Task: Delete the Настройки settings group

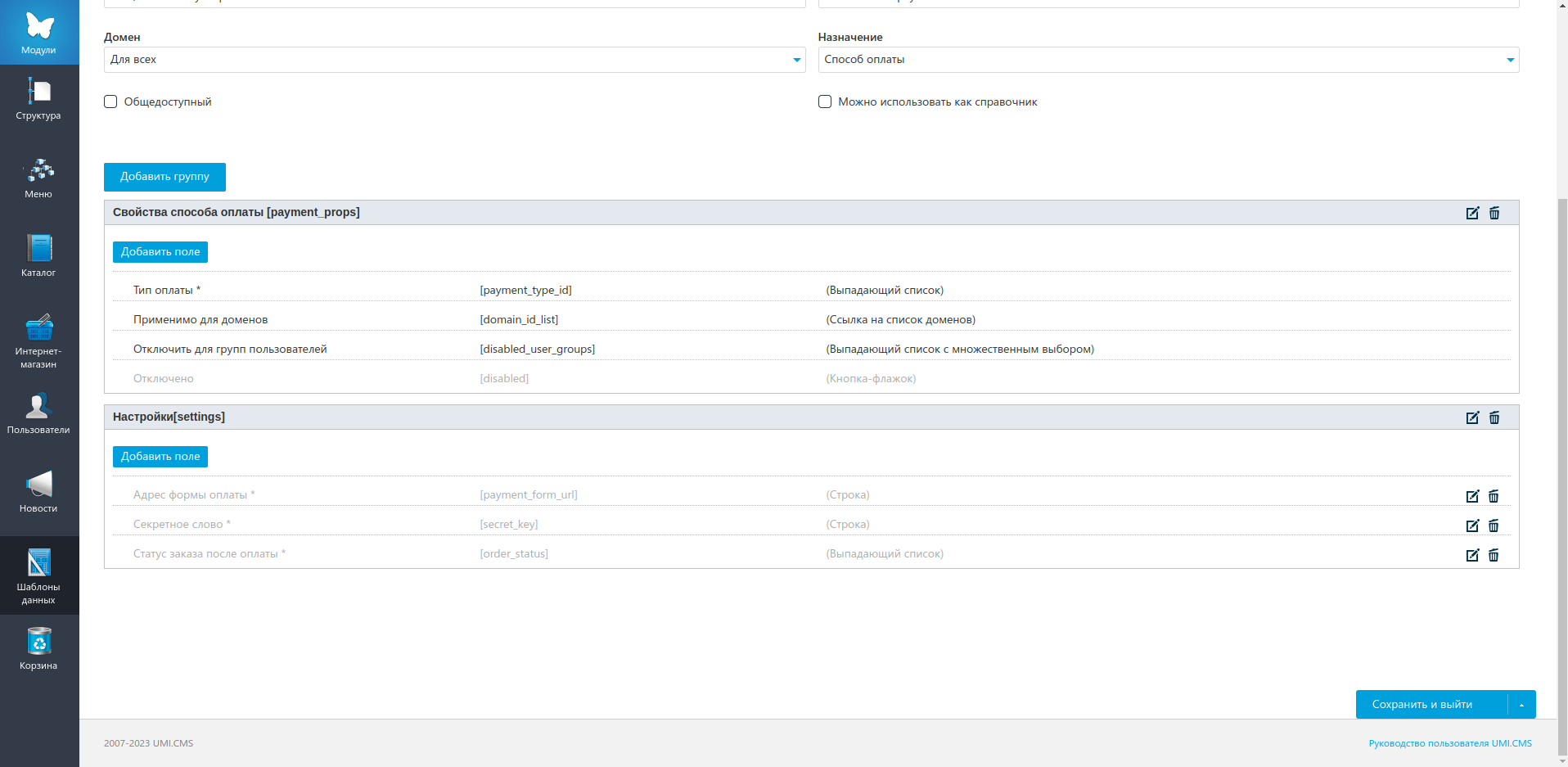Action: 1494,417
